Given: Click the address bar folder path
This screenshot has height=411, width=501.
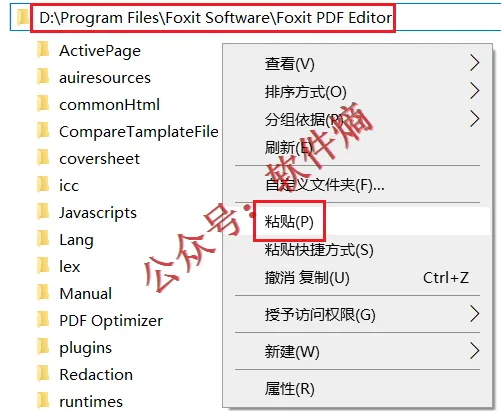Looking at the screenshot, I should click(215, 18).
